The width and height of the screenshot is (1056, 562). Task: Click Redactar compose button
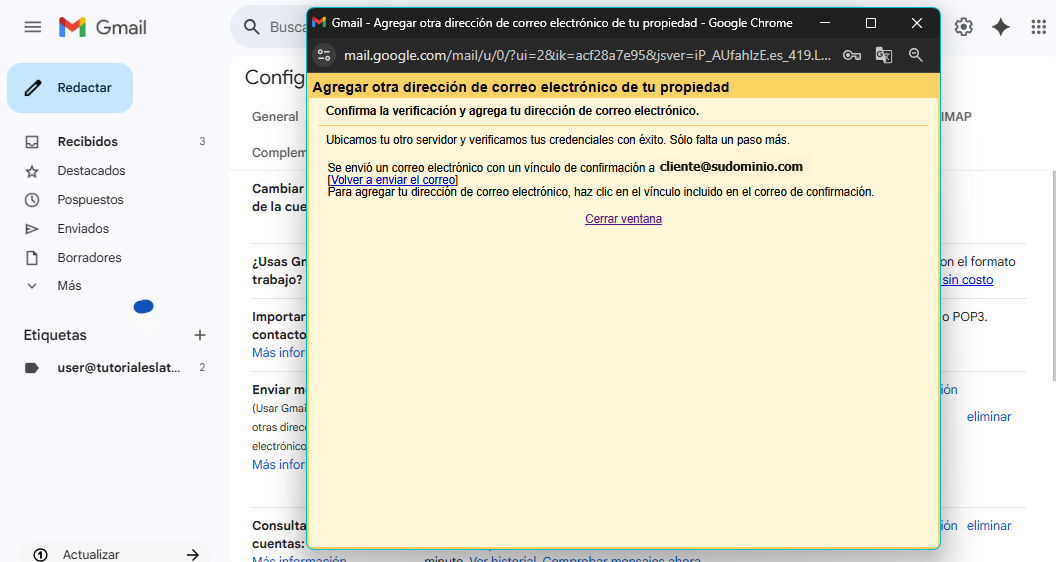(x=70, y=88)
